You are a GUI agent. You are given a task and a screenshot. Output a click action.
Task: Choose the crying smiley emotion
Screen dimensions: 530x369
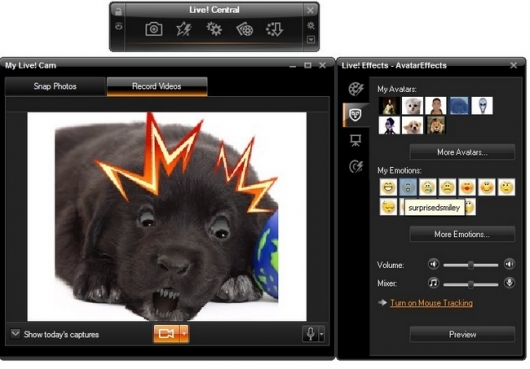point(428,187)
